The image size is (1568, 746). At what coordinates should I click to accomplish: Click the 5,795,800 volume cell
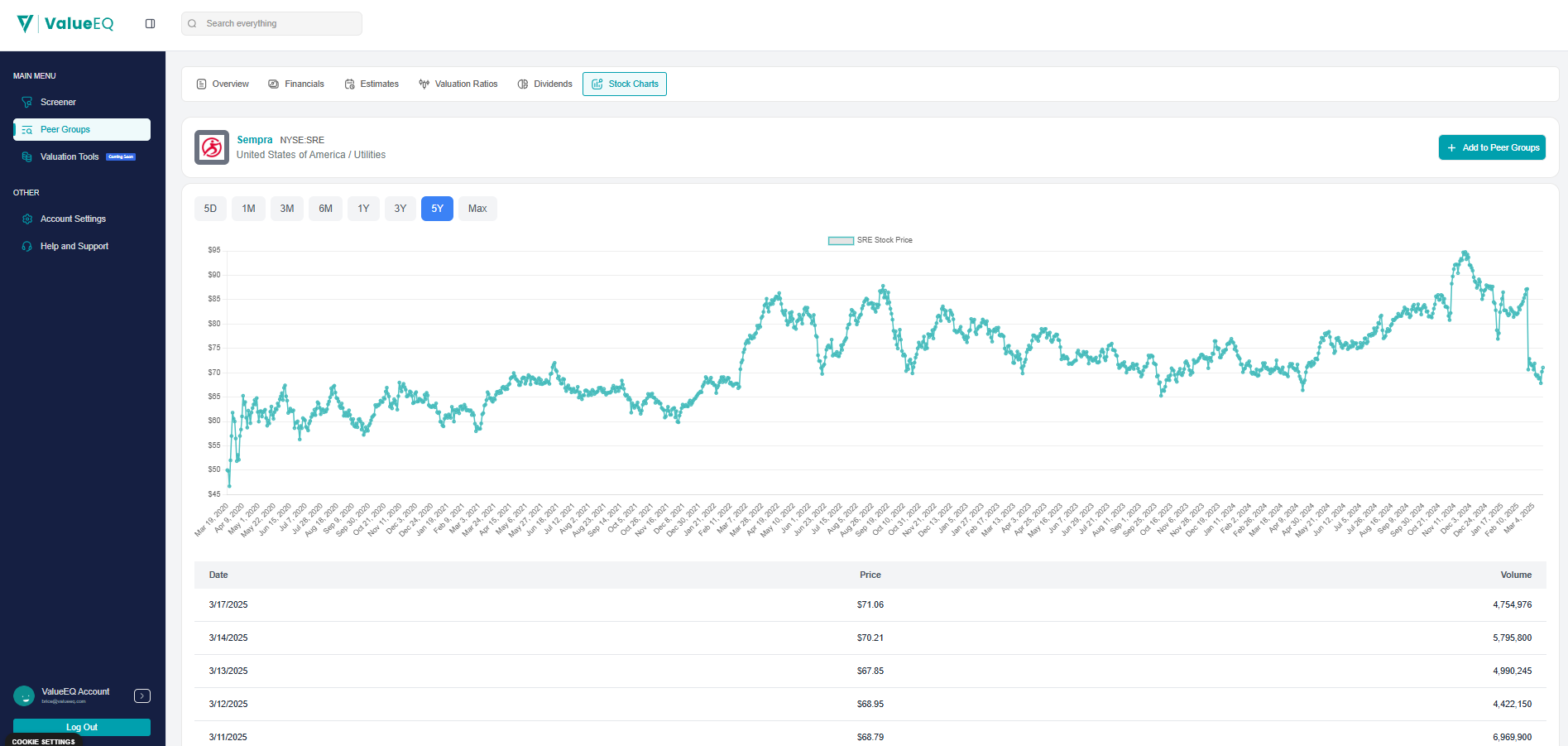coord(1513,638)
